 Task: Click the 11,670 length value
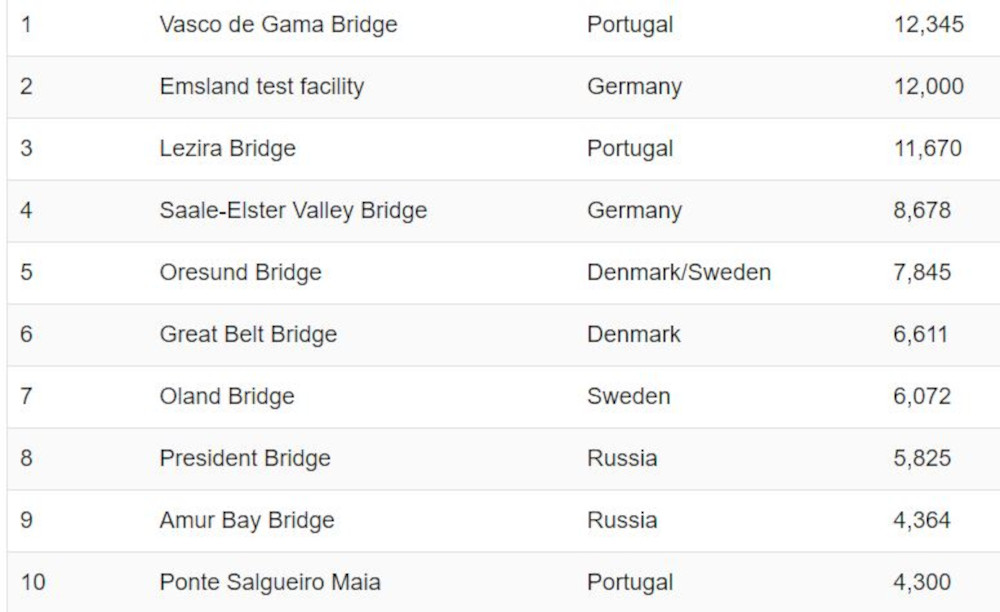928,149
